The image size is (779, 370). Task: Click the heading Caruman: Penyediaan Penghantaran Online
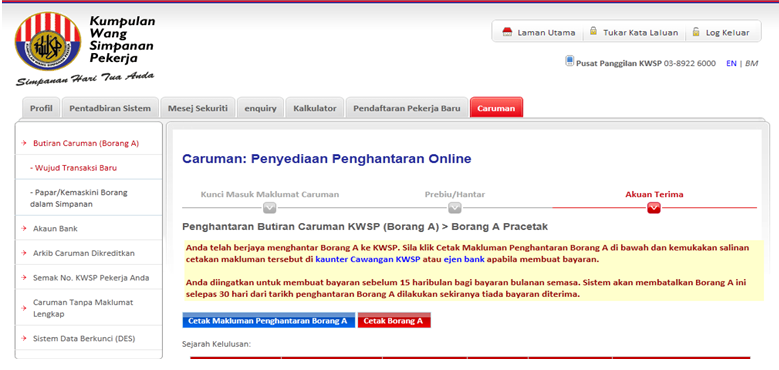327,159
